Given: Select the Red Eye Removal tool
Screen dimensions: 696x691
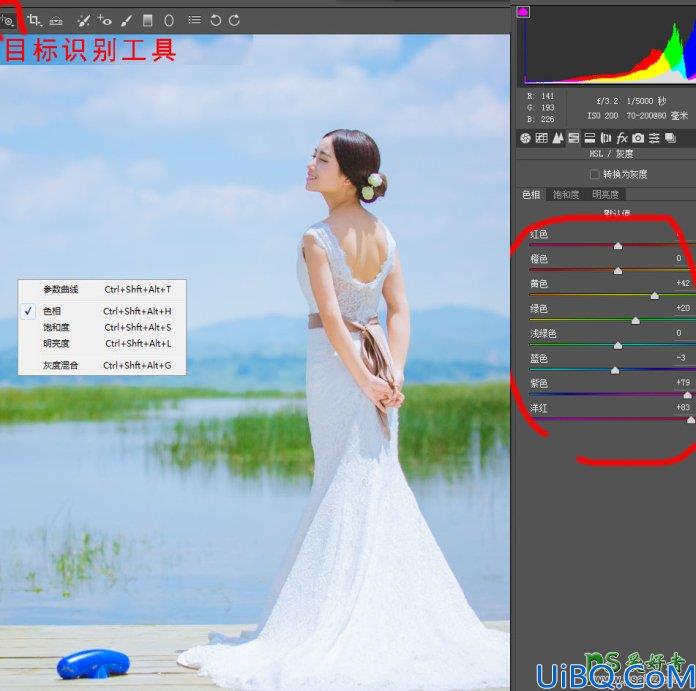Looking at the screenshot, I should [105, 20].
